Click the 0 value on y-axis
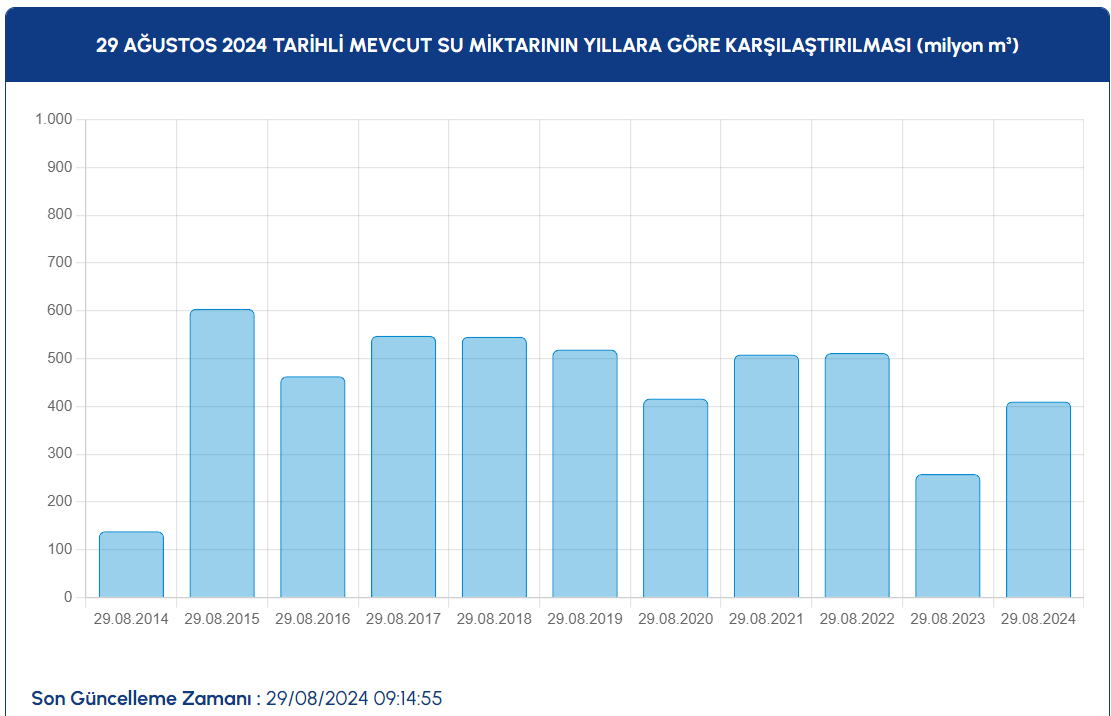Screen dimensions: 1111x716 click(x=68, y=597)
